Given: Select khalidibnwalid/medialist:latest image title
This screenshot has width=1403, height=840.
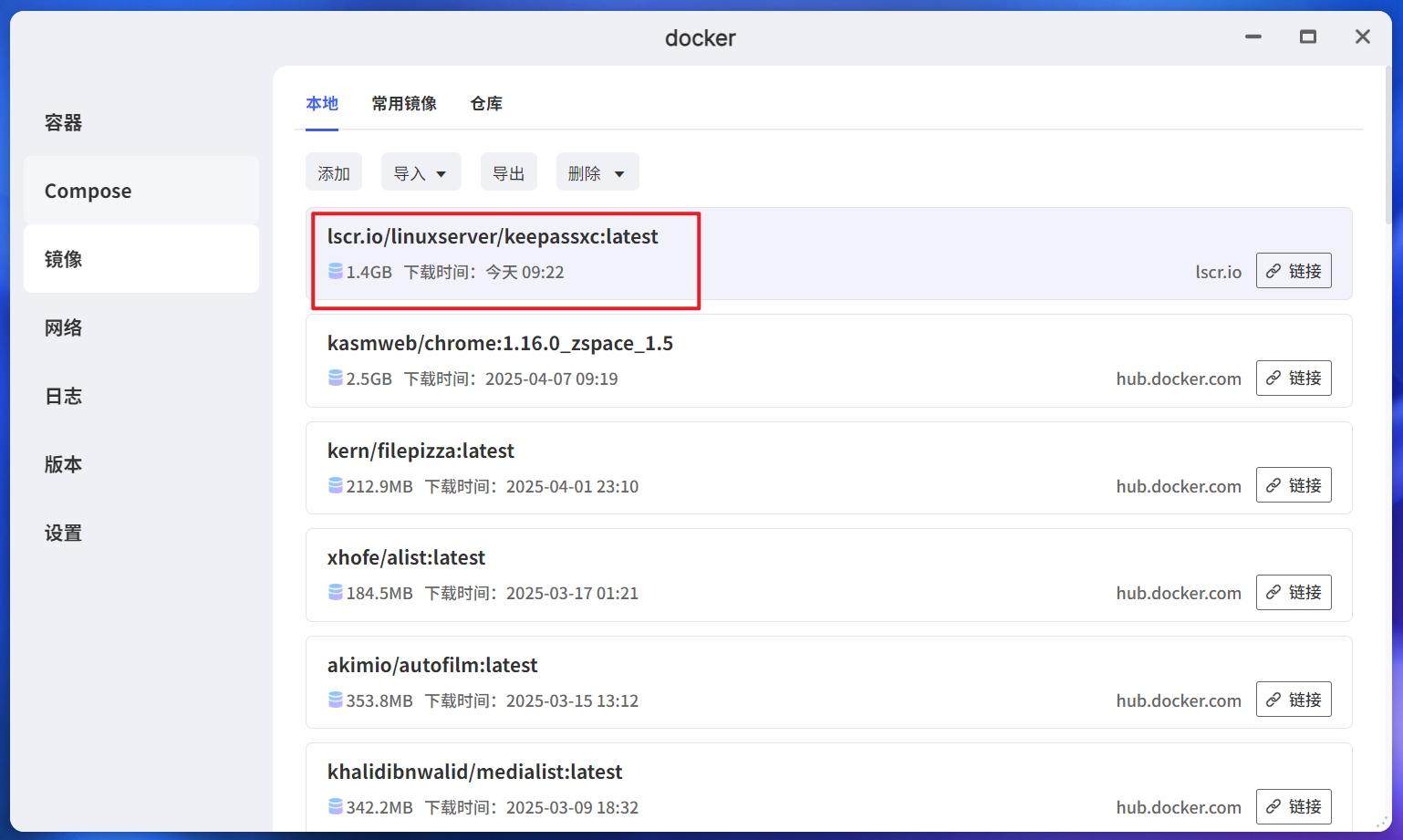Looking at the screenshot, I should [x=474, y=773].
